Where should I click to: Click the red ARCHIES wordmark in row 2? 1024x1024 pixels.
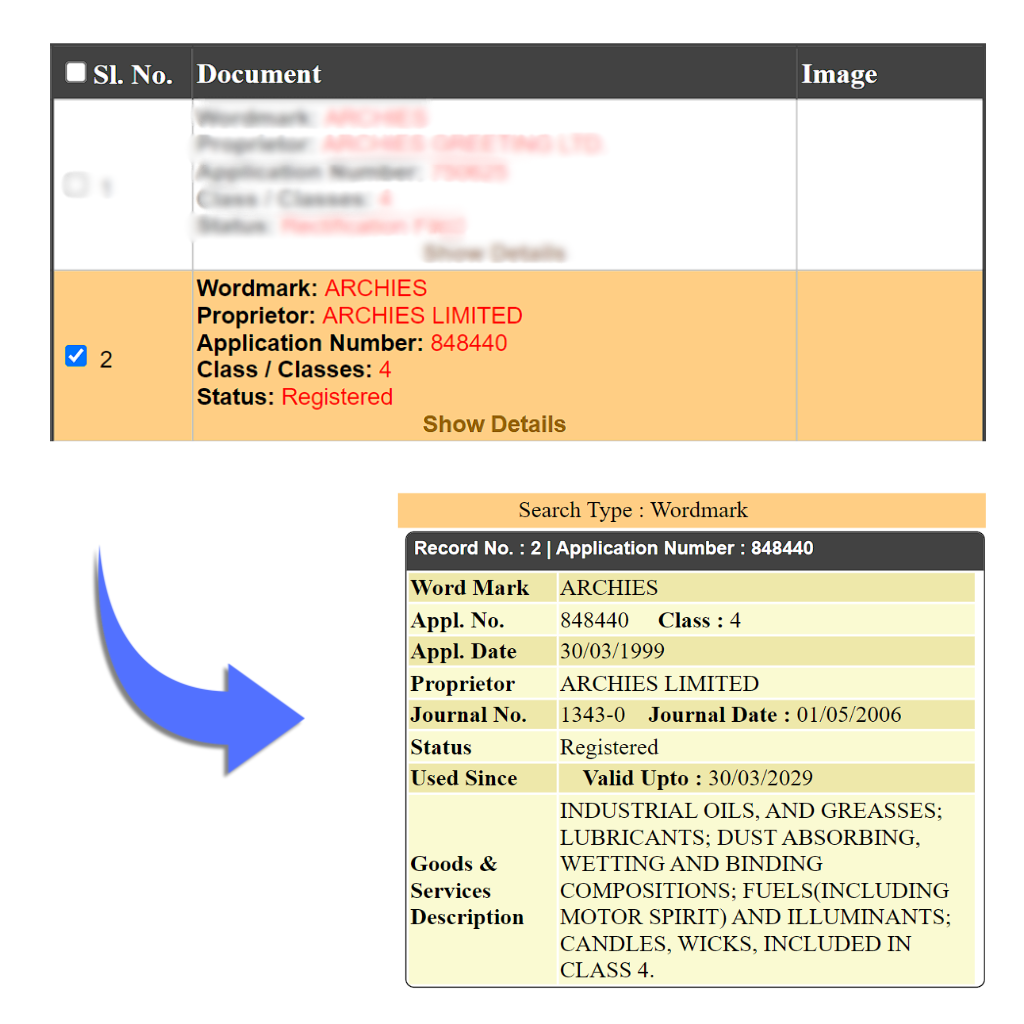376,288
